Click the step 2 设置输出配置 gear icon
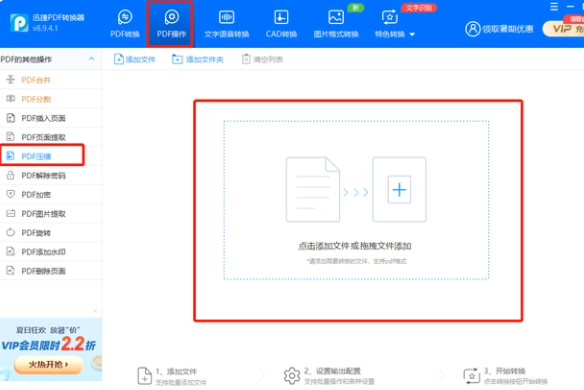 [292, 375]
